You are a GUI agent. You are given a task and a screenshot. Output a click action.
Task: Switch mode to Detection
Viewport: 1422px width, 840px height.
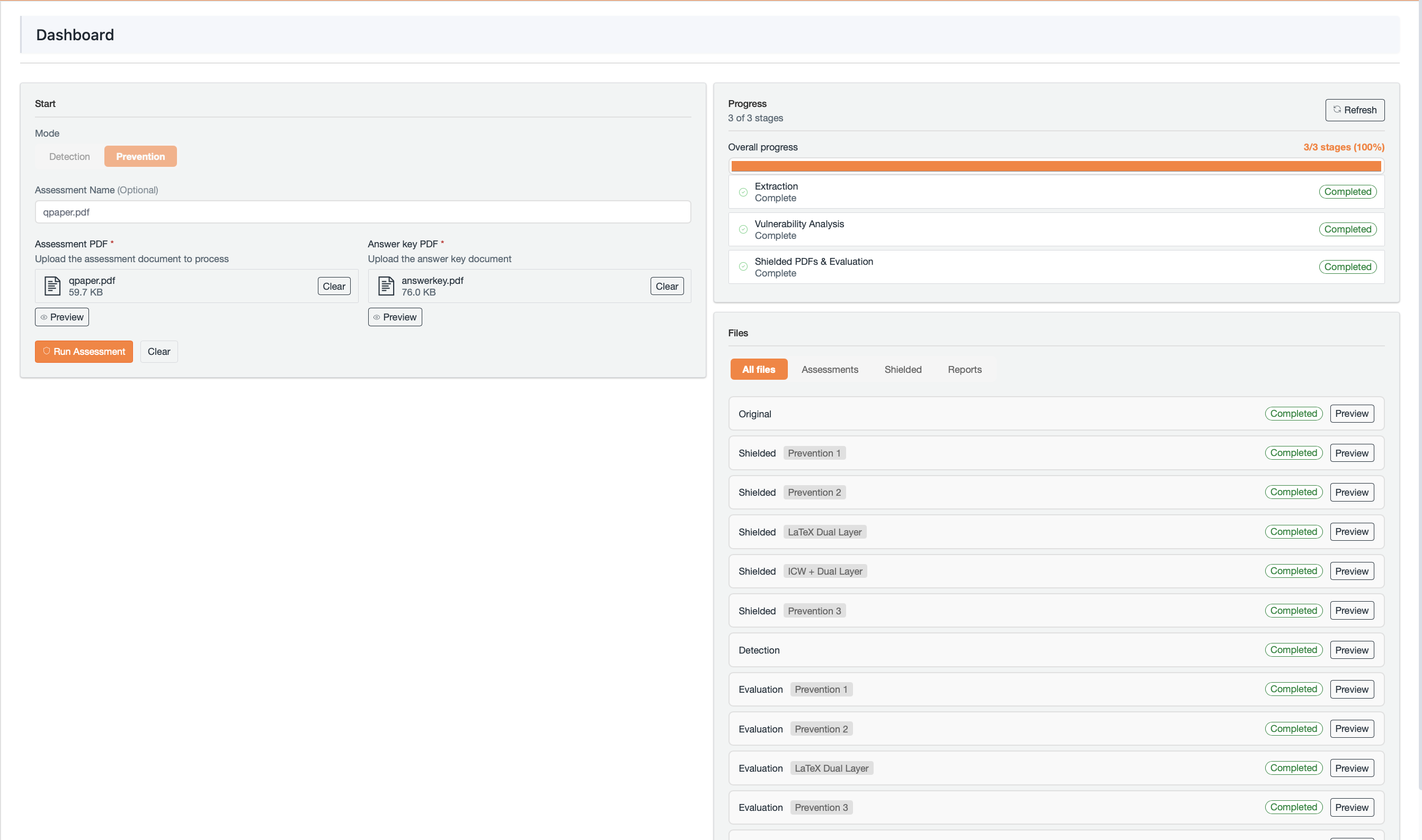pyautogui.click(x=69, y=156)
